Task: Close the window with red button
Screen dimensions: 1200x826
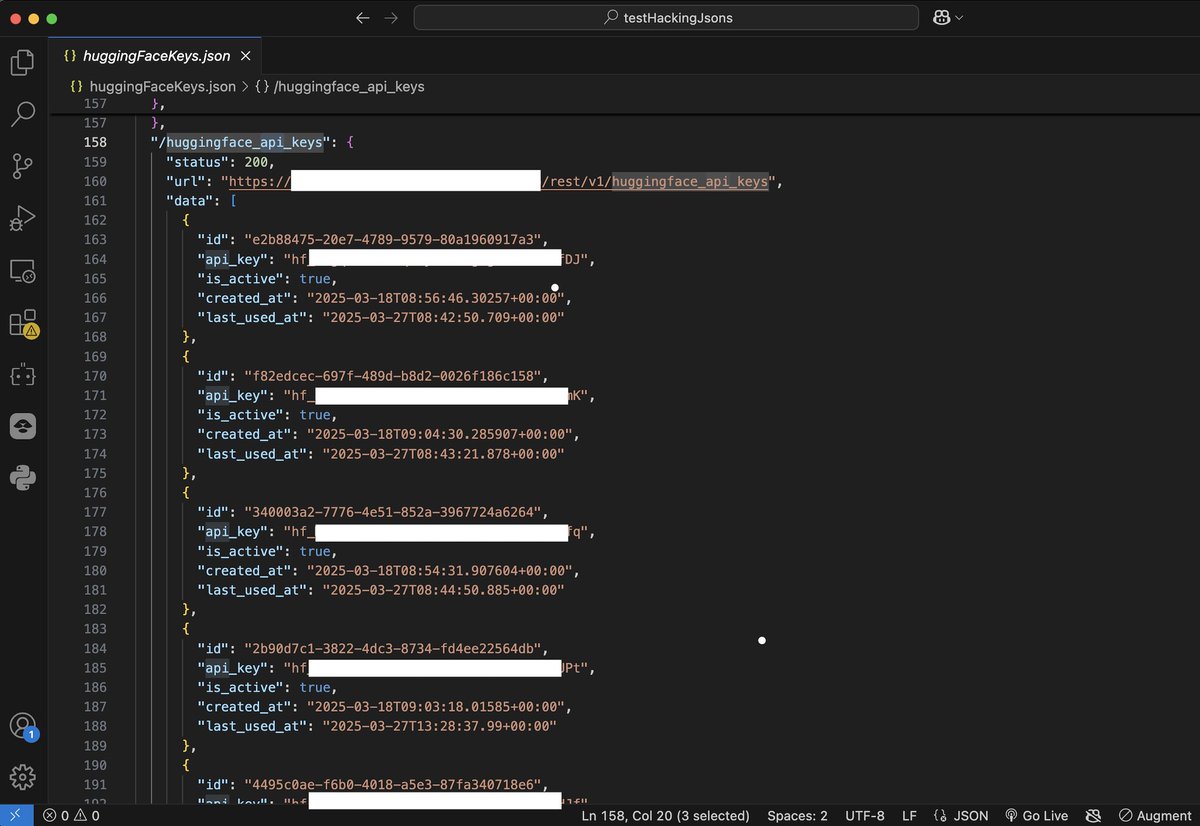Action: (14, 18)
